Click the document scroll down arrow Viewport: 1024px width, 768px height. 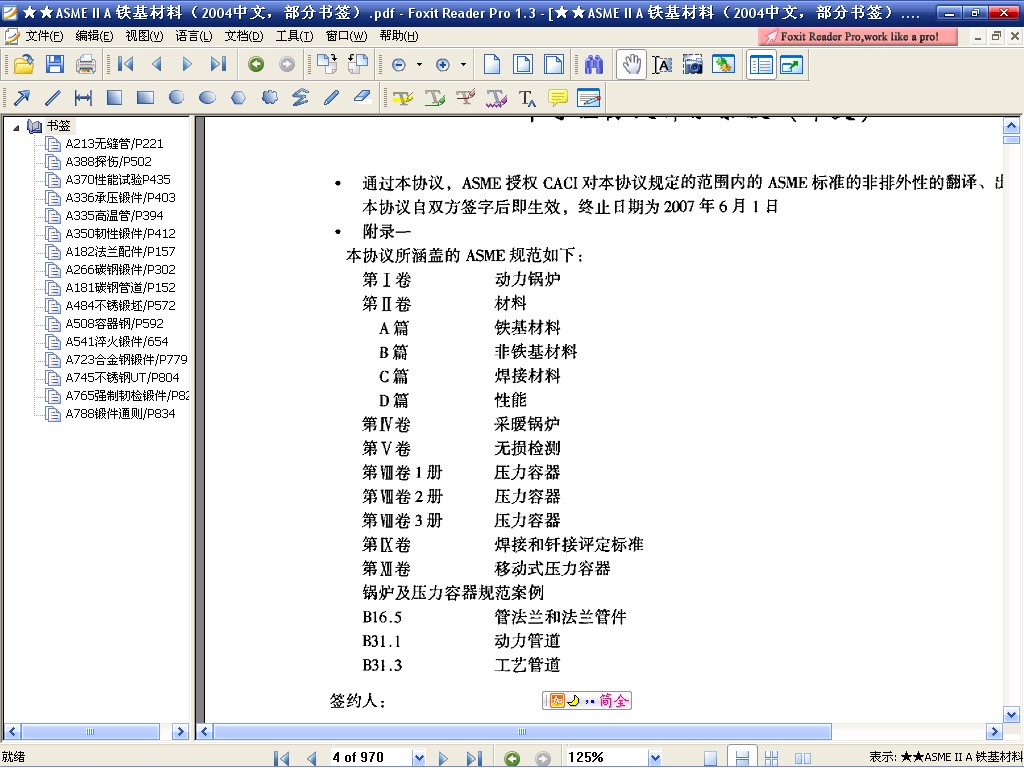1011,714
